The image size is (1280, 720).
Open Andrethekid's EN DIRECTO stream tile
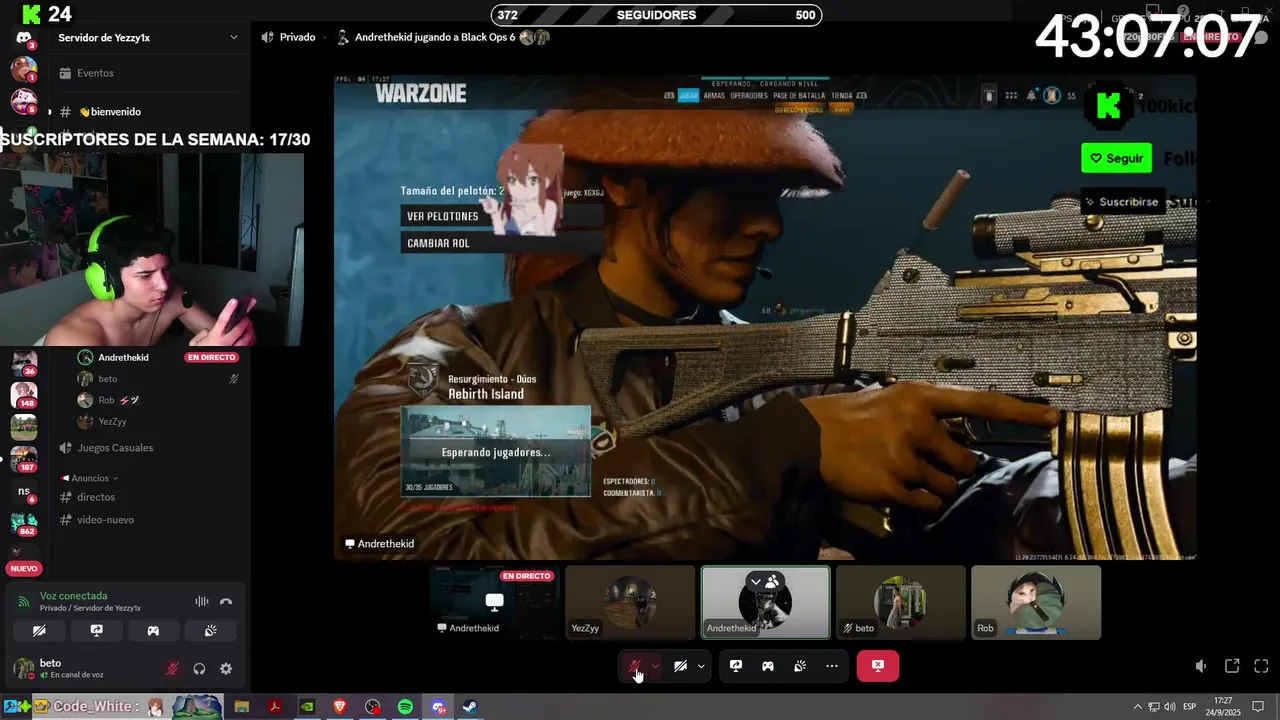pos(494,602)
